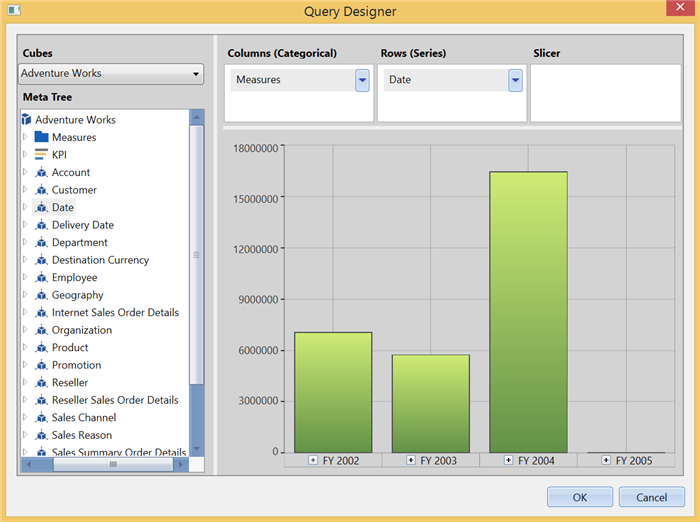Click the Sales Channel dimension icon
The height and width of the screenshot is (522, 700).
coord(42,418)
